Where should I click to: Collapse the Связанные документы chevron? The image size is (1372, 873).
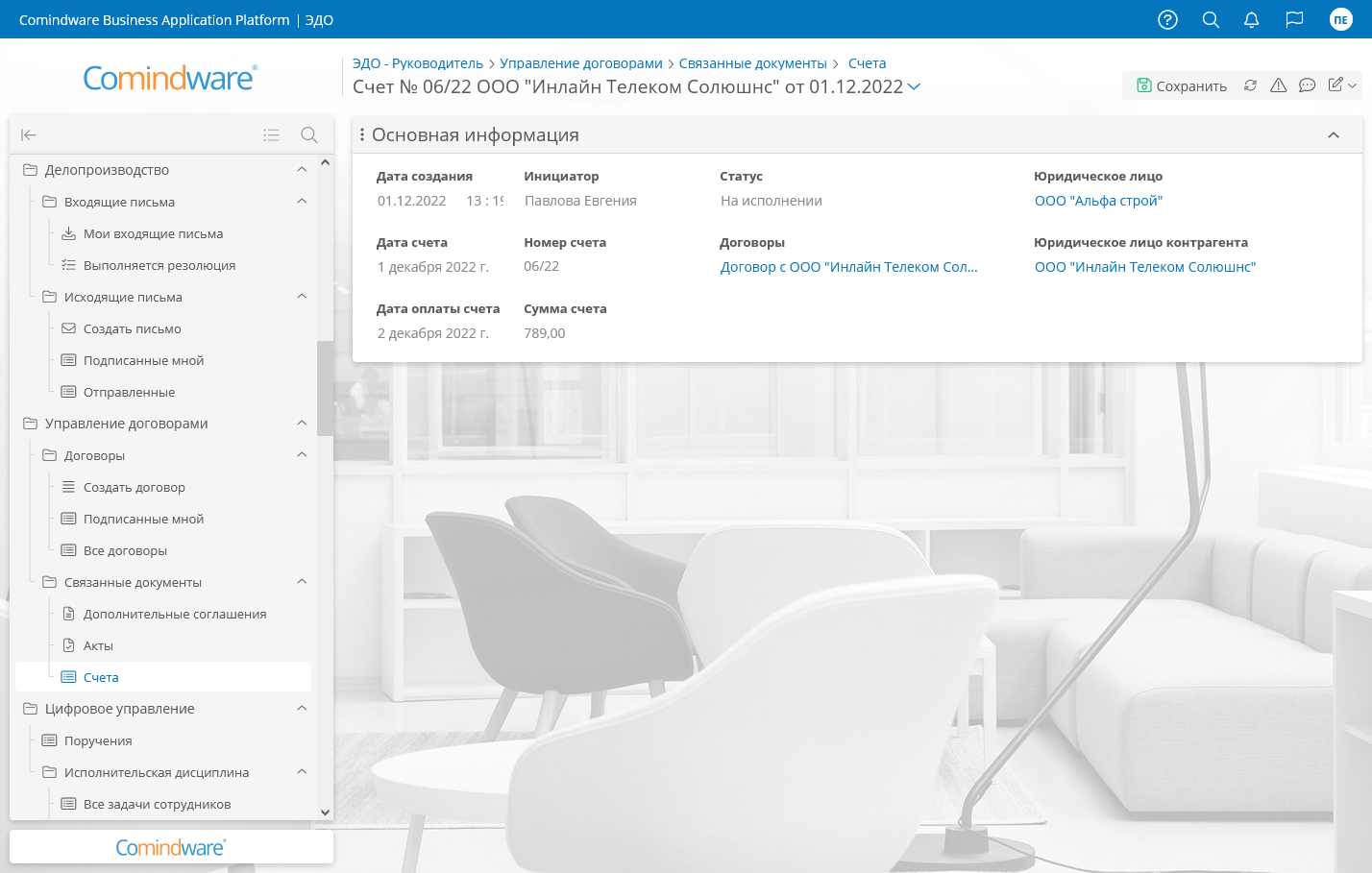(x=302, y=581)
